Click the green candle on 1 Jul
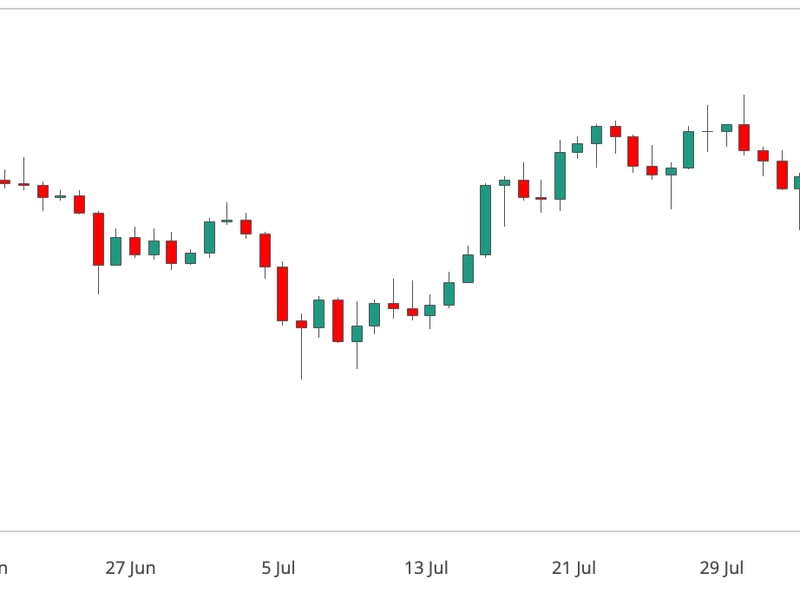This screenshot has width=800, height=600. click(209, 237)
